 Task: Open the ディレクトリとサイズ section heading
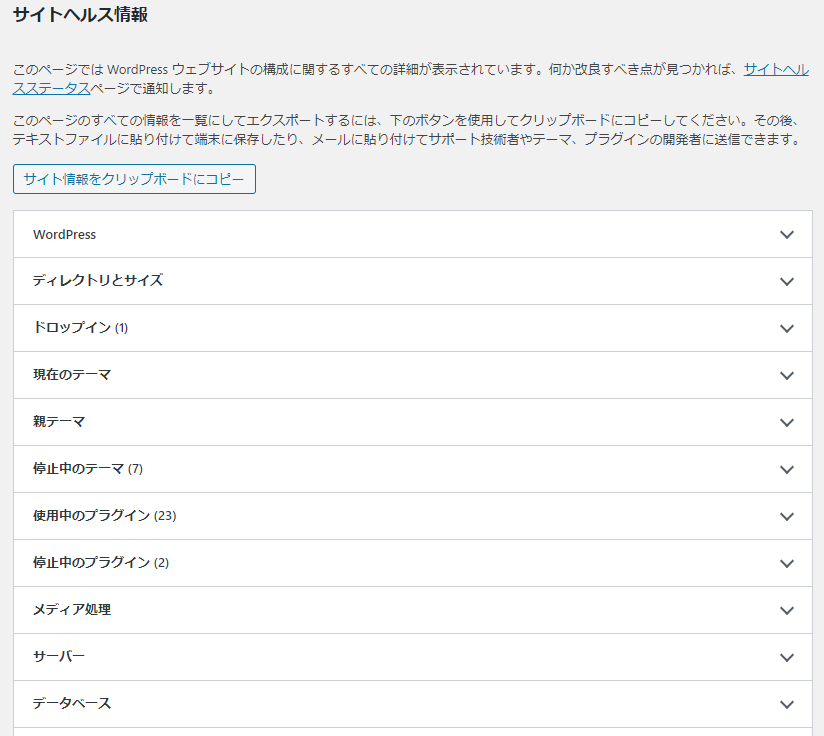[x=97, y=281]
